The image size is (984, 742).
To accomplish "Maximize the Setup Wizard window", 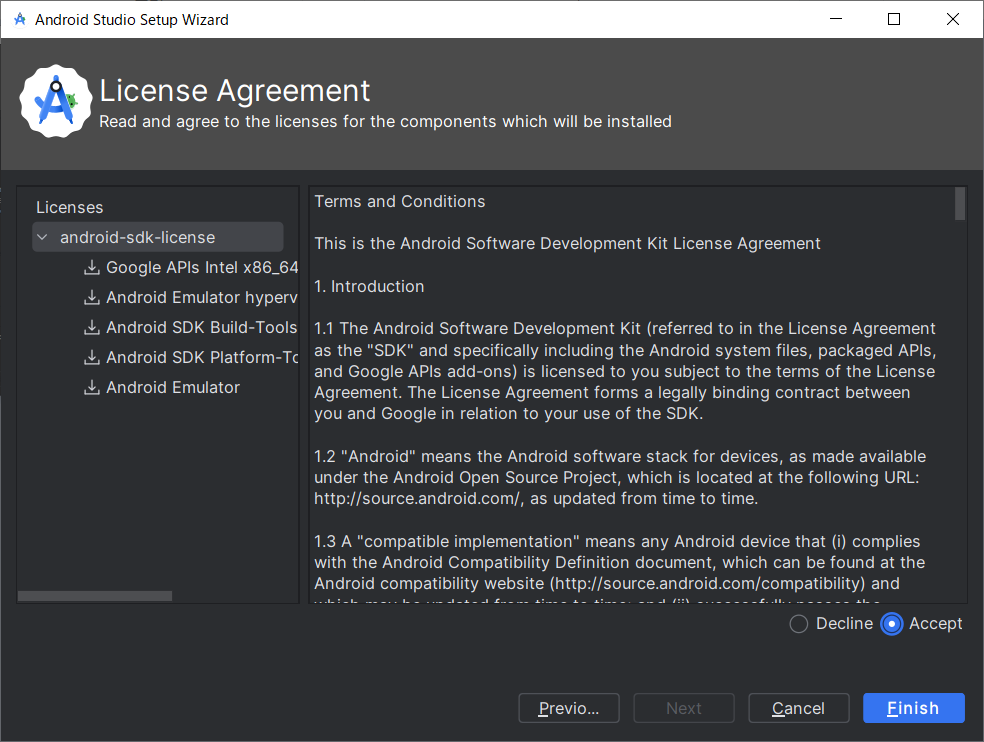I will pos(894,19).
